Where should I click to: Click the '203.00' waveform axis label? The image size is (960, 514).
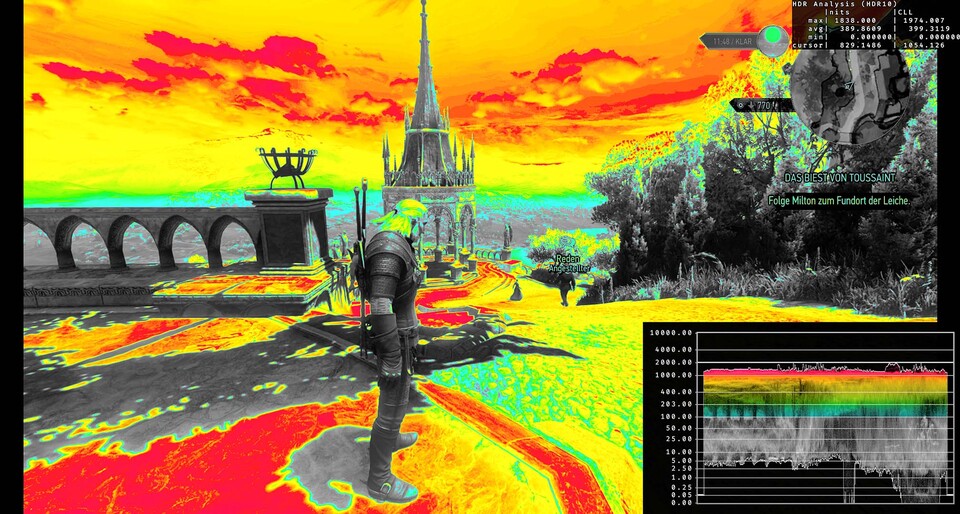click(x=676, y=404)
